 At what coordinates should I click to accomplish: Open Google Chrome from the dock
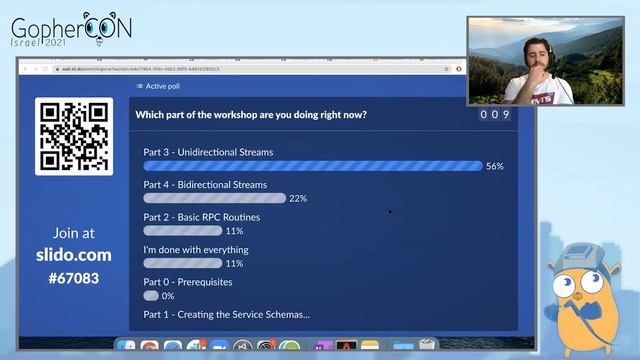point(149,345)
